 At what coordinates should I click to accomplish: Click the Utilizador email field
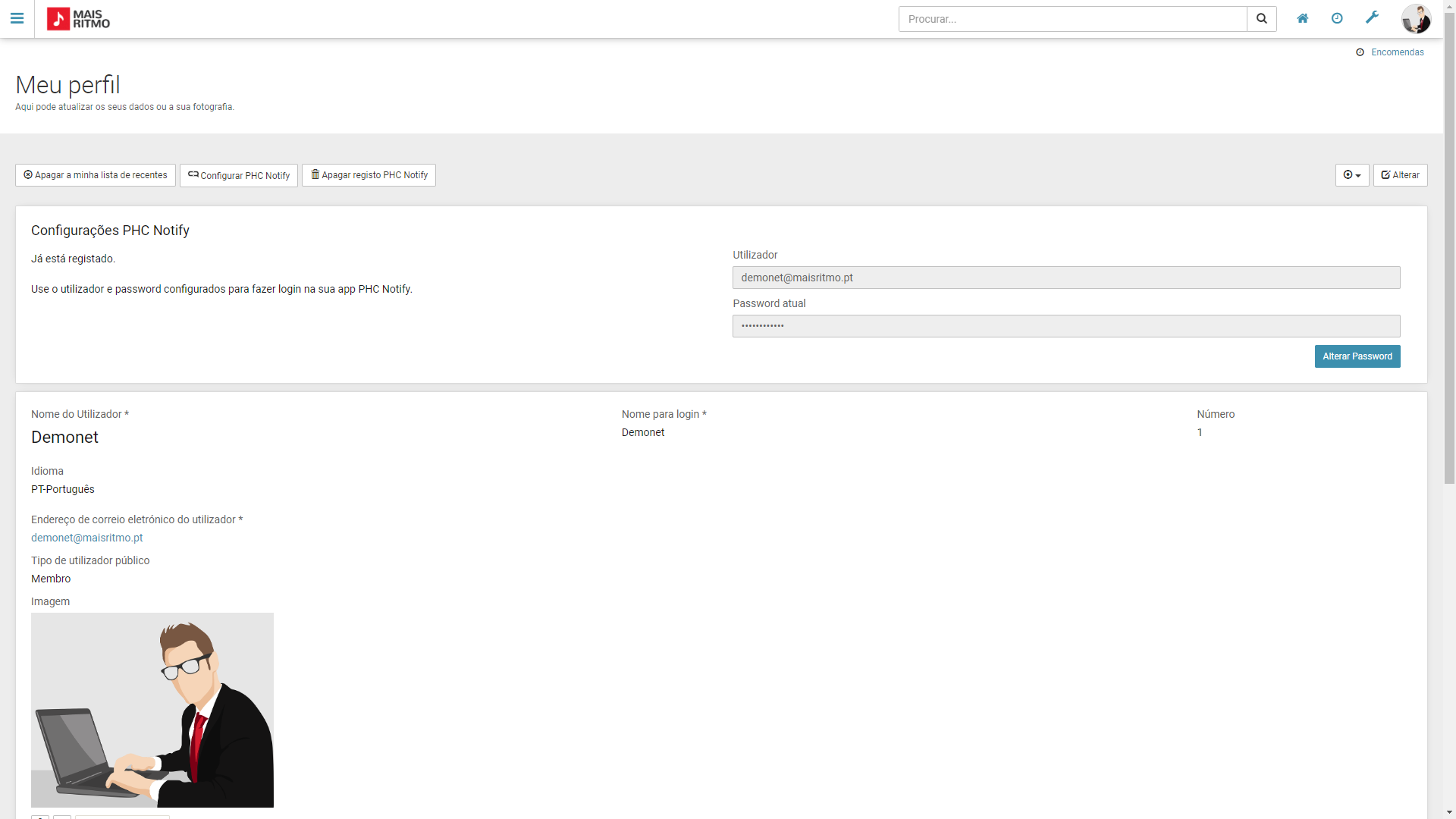1066,278
